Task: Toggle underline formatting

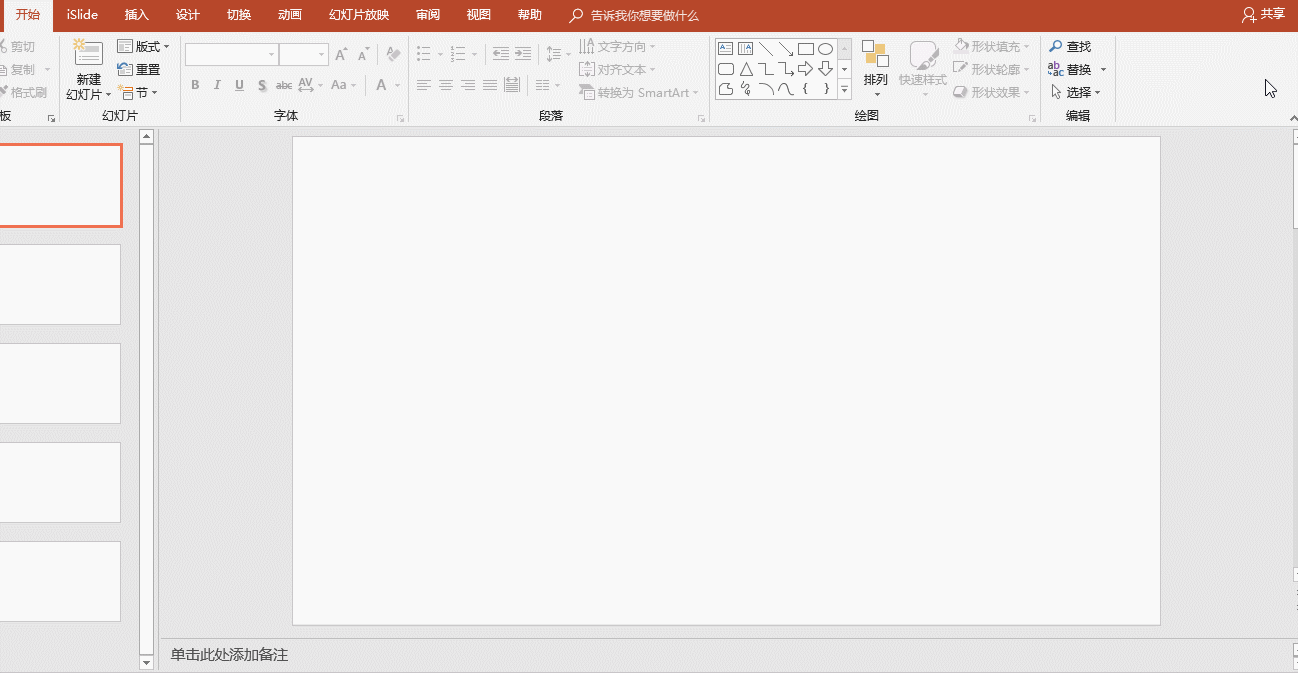Action: (x=239, y=85)
